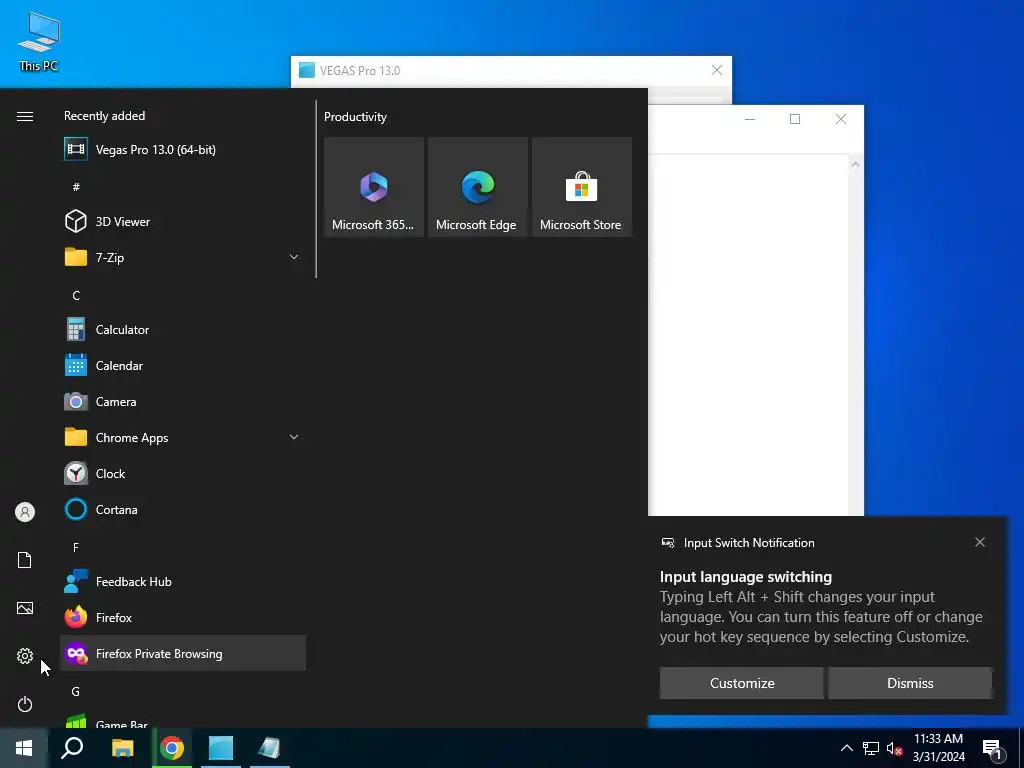Viewport: 1024px width, 768px height.
Task: Click the letter F section header
Action: tap(76, 548)
